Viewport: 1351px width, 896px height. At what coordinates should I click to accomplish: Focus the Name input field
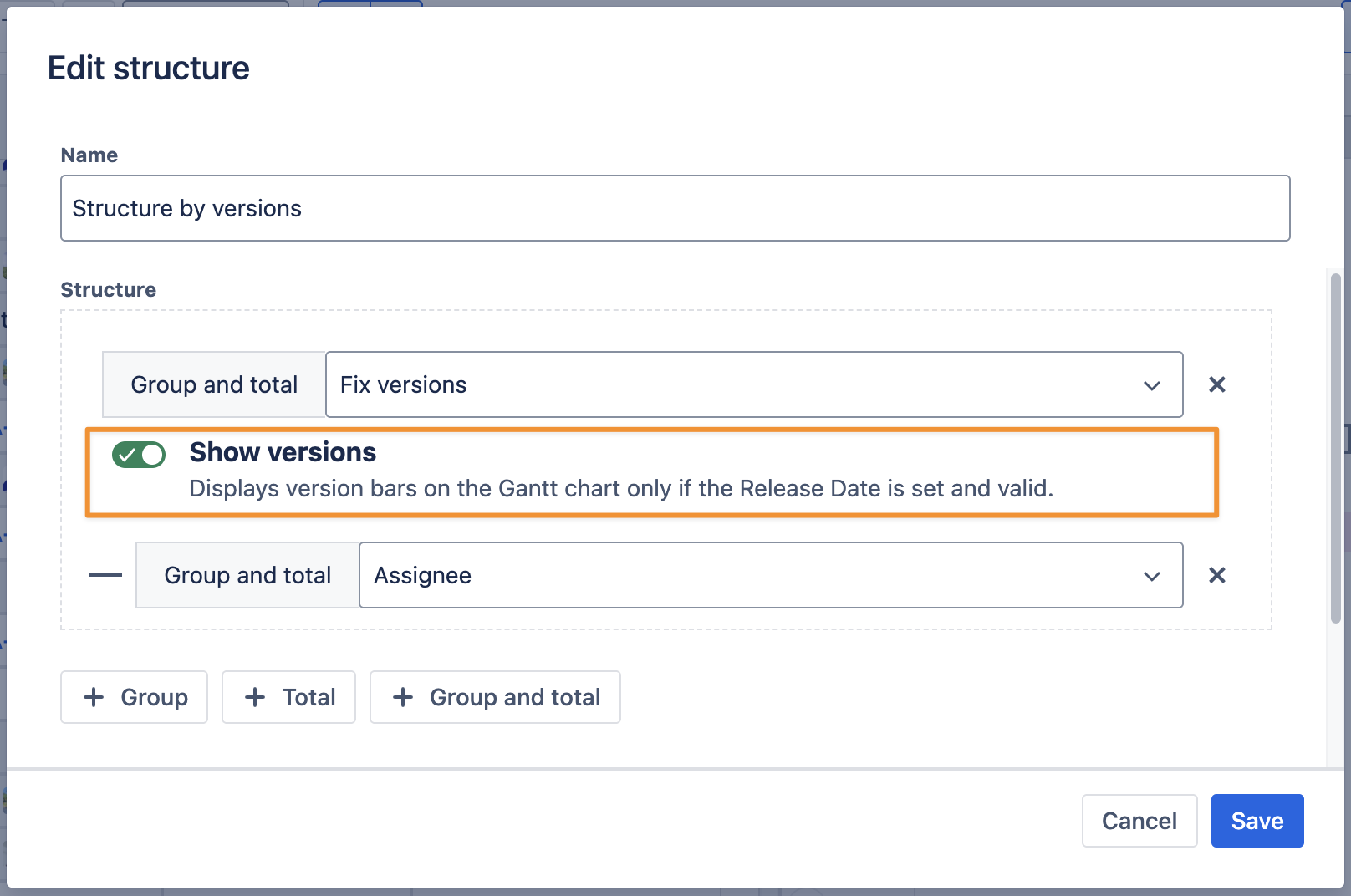pyautogui.click(x=675, y=208)
